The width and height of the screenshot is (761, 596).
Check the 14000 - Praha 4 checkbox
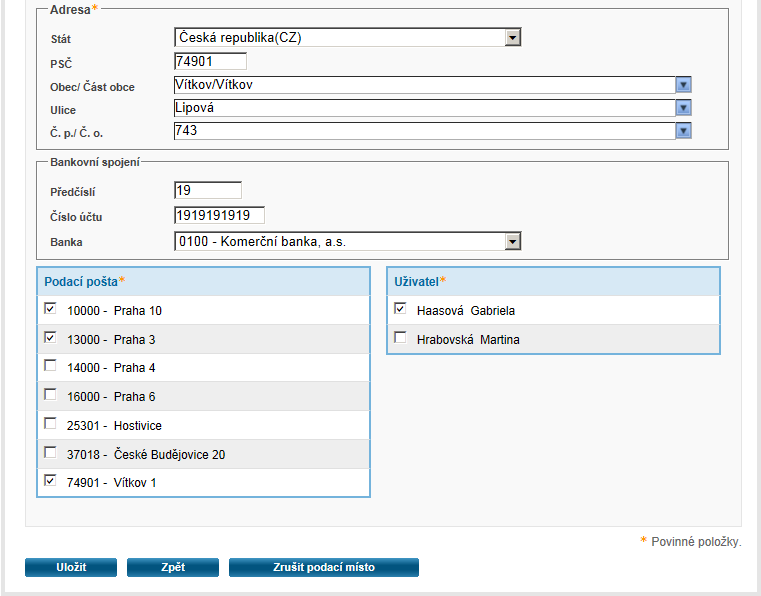tap(50, 367)
